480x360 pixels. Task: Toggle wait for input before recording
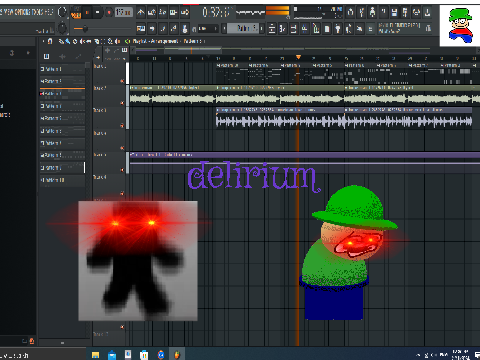click(152, 13)
